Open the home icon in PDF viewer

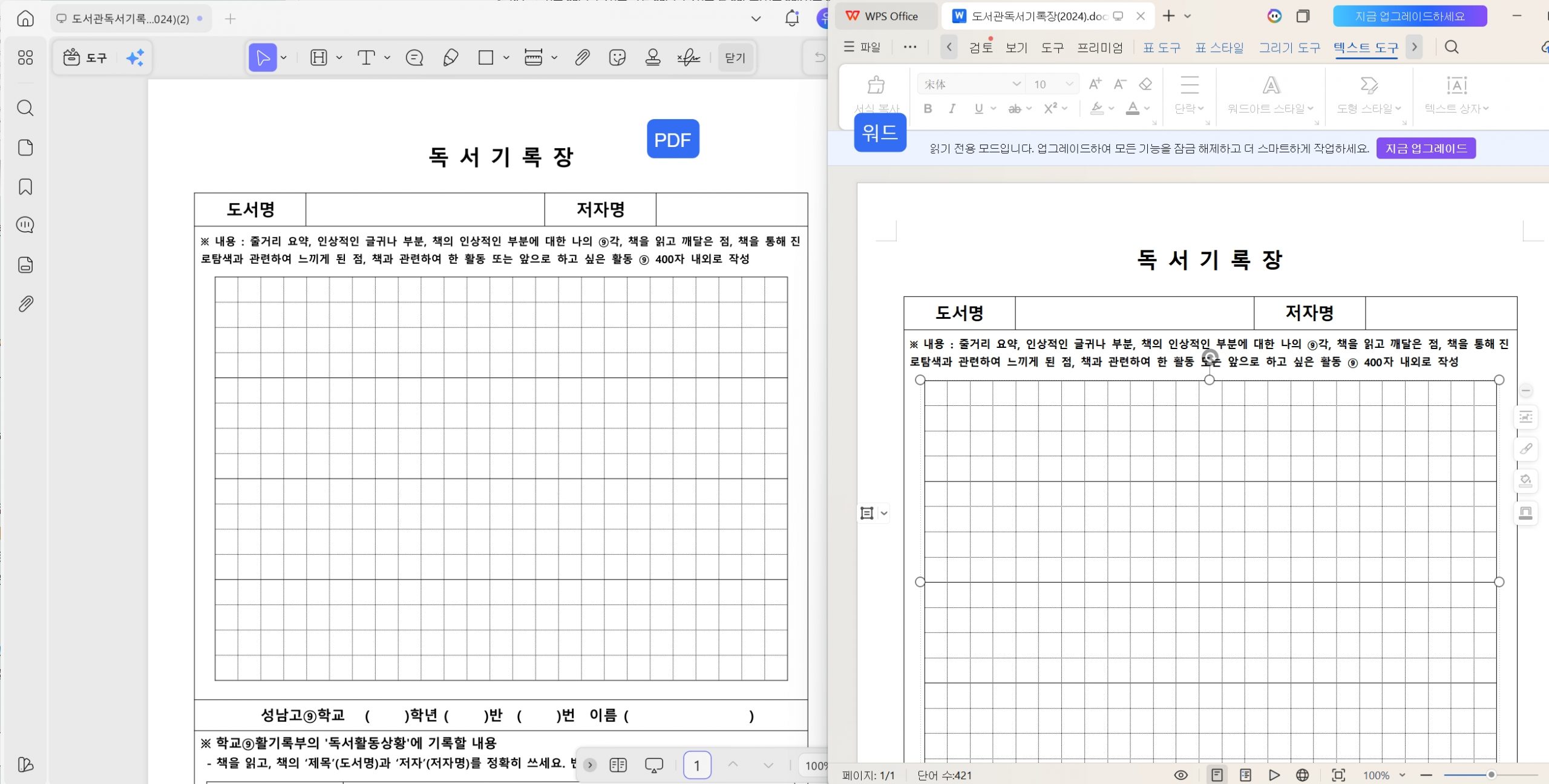pyautogui.click(x=25, y=18)
